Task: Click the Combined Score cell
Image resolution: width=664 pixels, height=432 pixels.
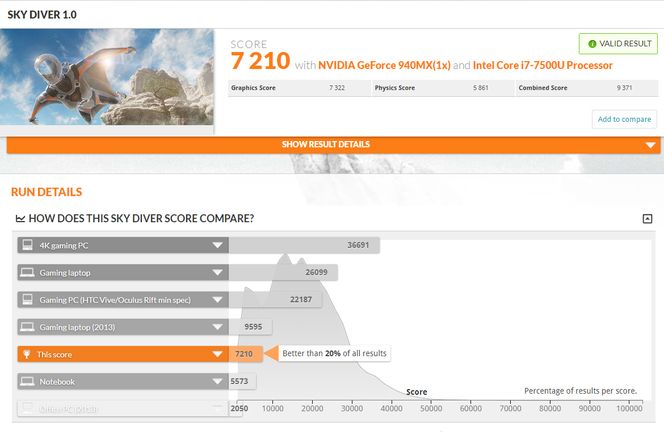Action: pos(587,88)
